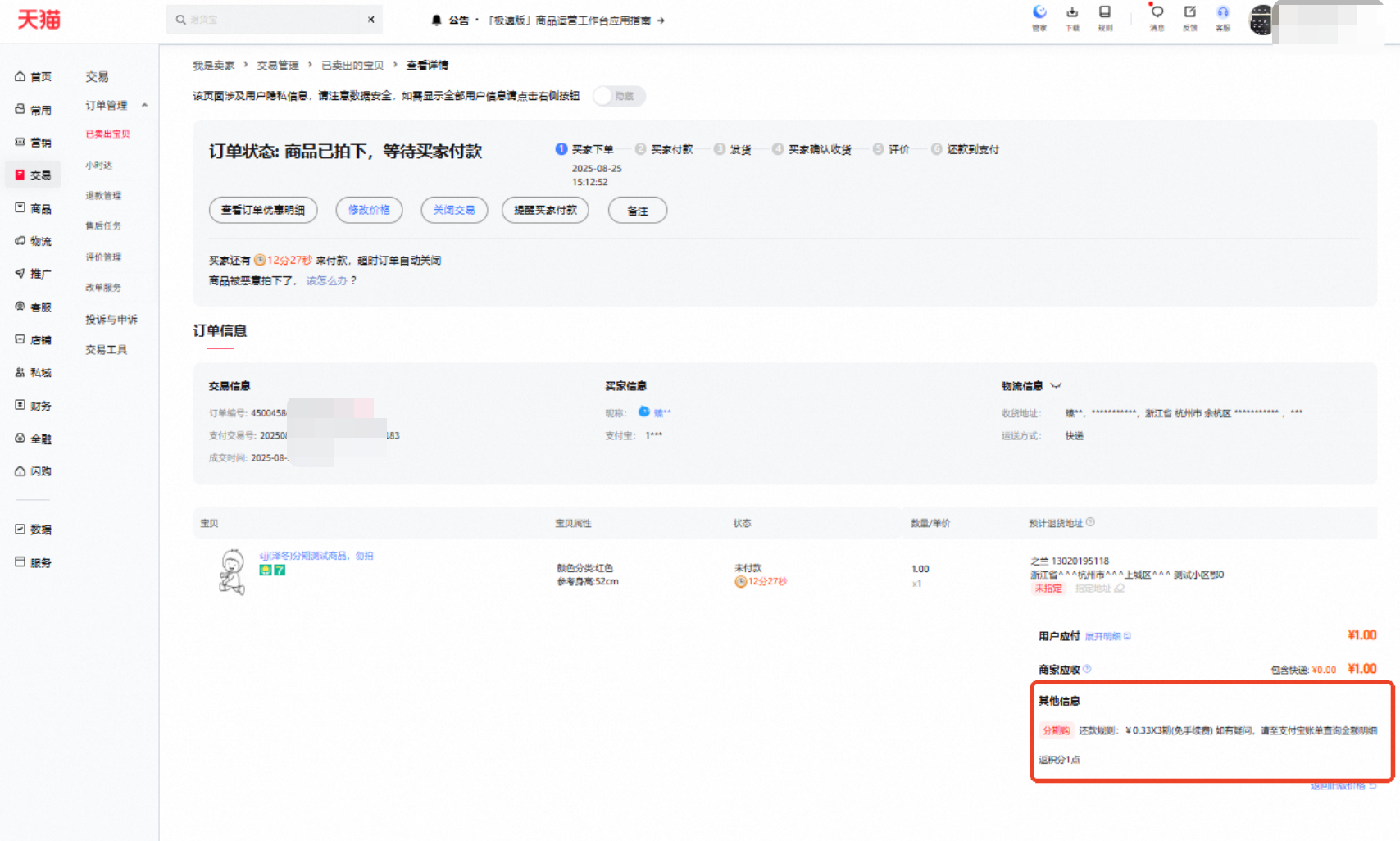This screenshot has width=1400, height=841.
Task: Click 查看订单优惠明细 button
Action: [263, 210]
